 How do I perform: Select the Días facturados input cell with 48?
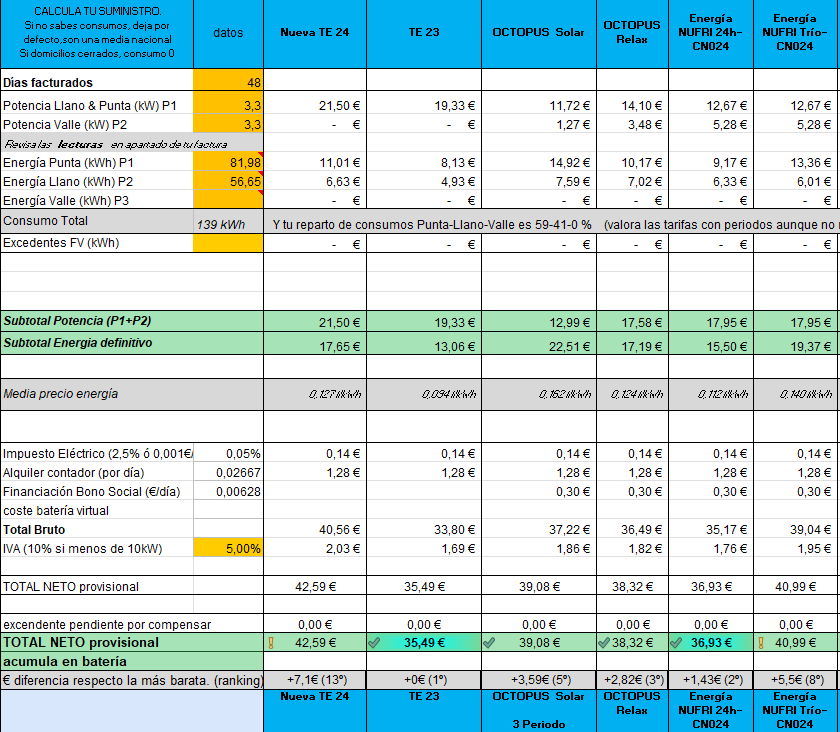pos(228,80)
